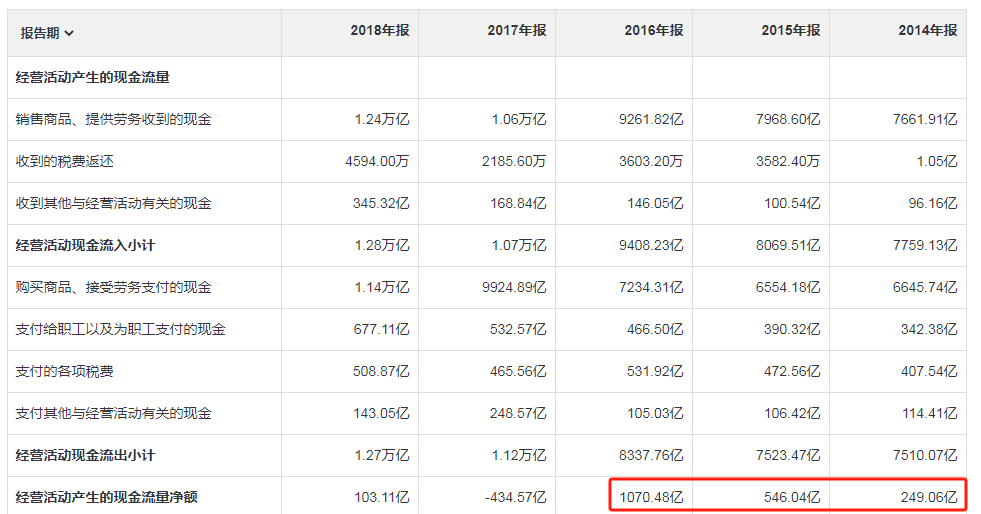Select 支付给职工以及为职工支付的现金 row label

pyautogui.click(x=120, y=329)
